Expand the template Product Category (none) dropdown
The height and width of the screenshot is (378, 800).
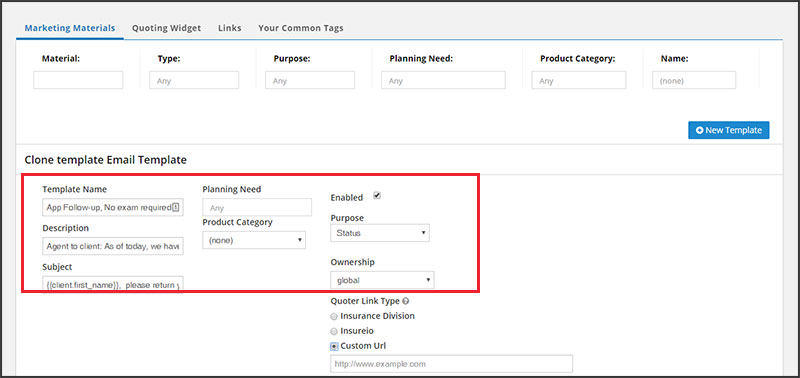click(254, 240)
